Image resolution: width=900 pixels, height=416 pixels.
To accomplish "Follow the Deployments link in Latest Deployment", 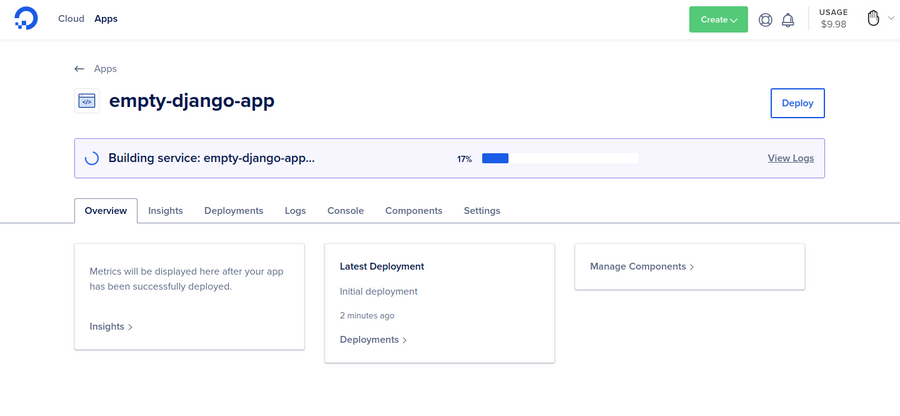I will pos(373,340).
